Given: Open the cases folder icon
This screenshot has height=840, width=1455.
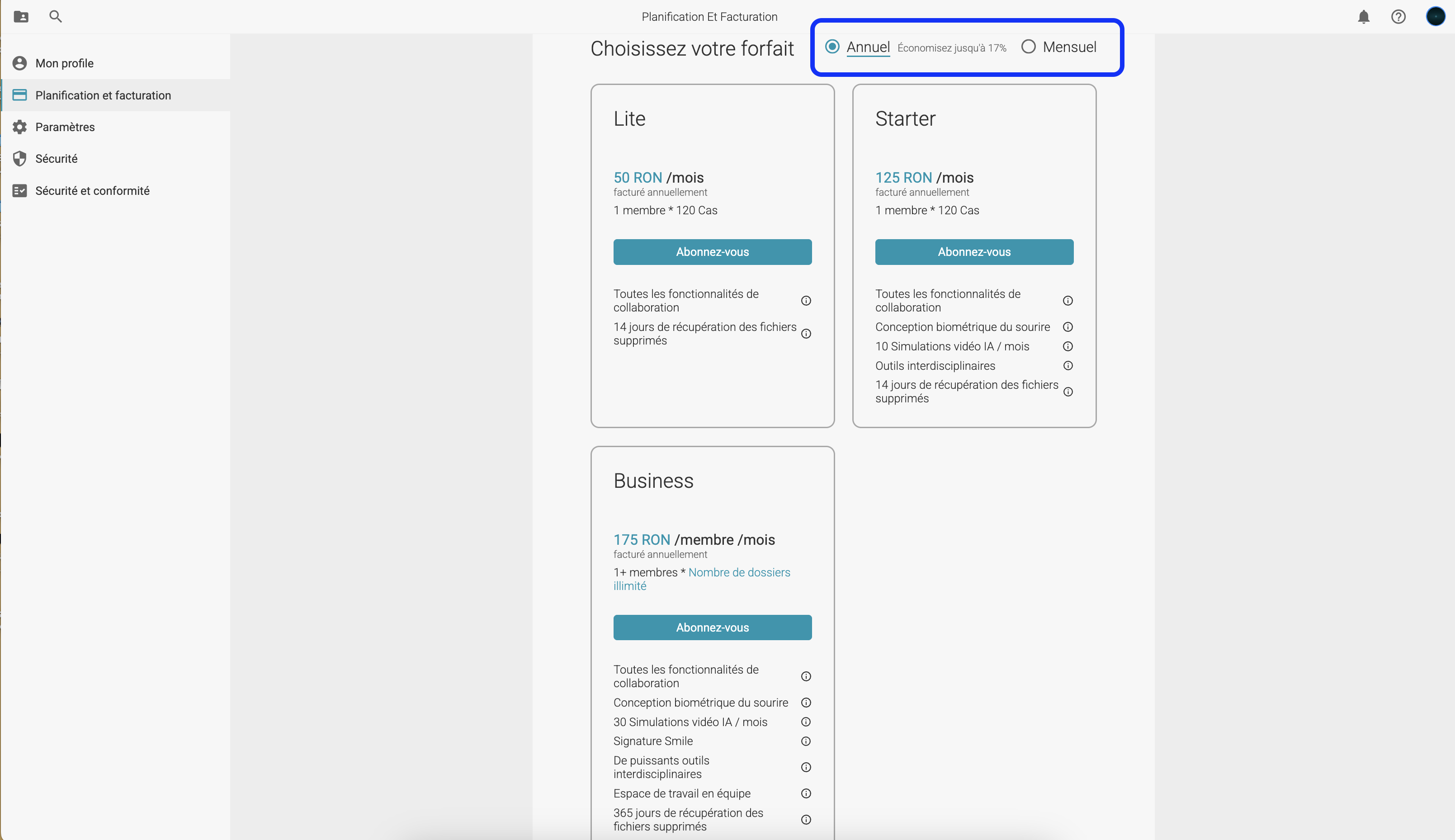Looking at the screenshot, I should pos(21,17).
